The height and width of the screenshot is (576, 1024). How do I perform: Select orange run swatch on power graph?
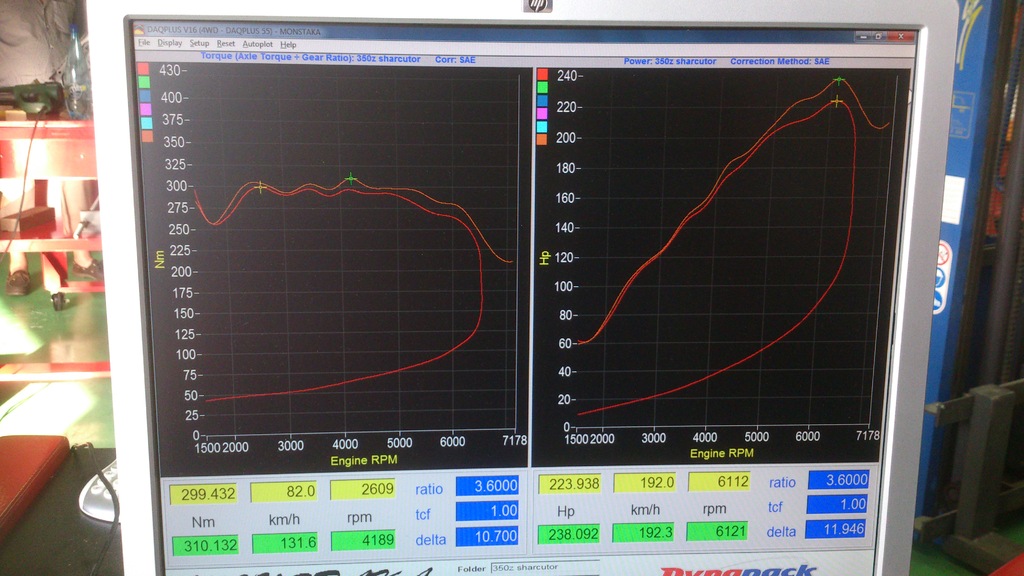[x=542, y=140]
